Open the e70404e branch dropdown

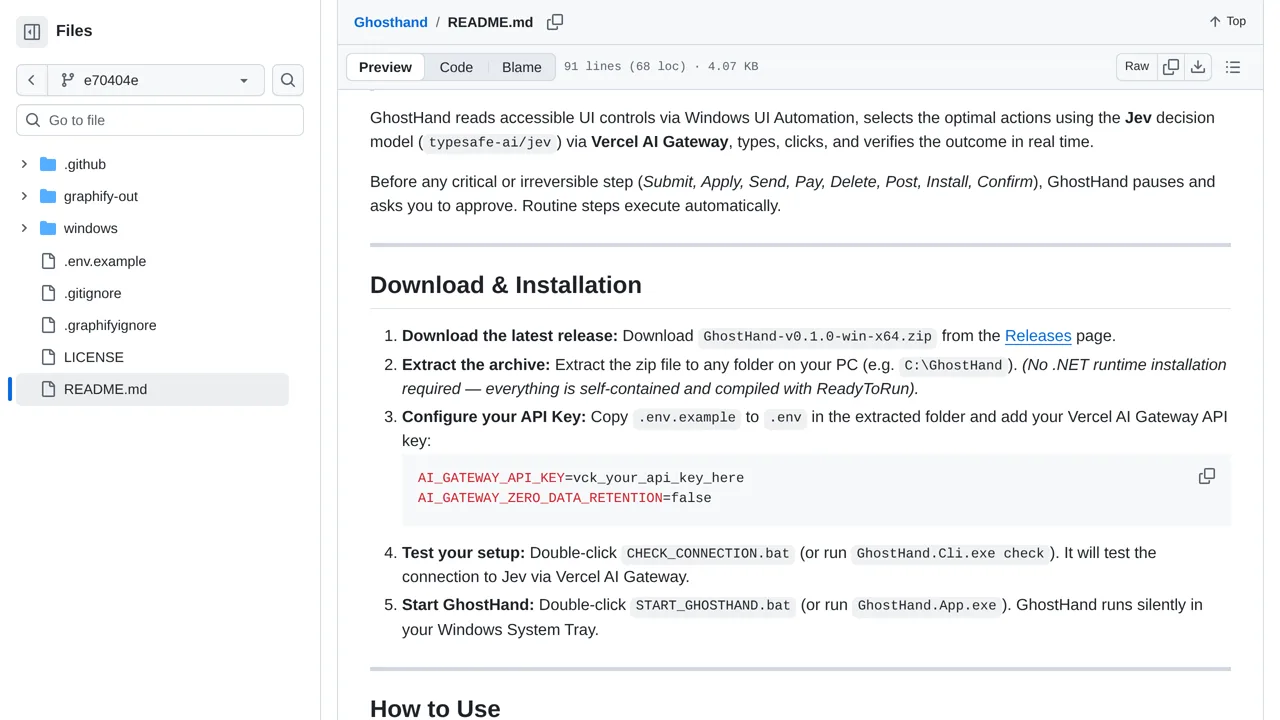click(x=156, y=80)
